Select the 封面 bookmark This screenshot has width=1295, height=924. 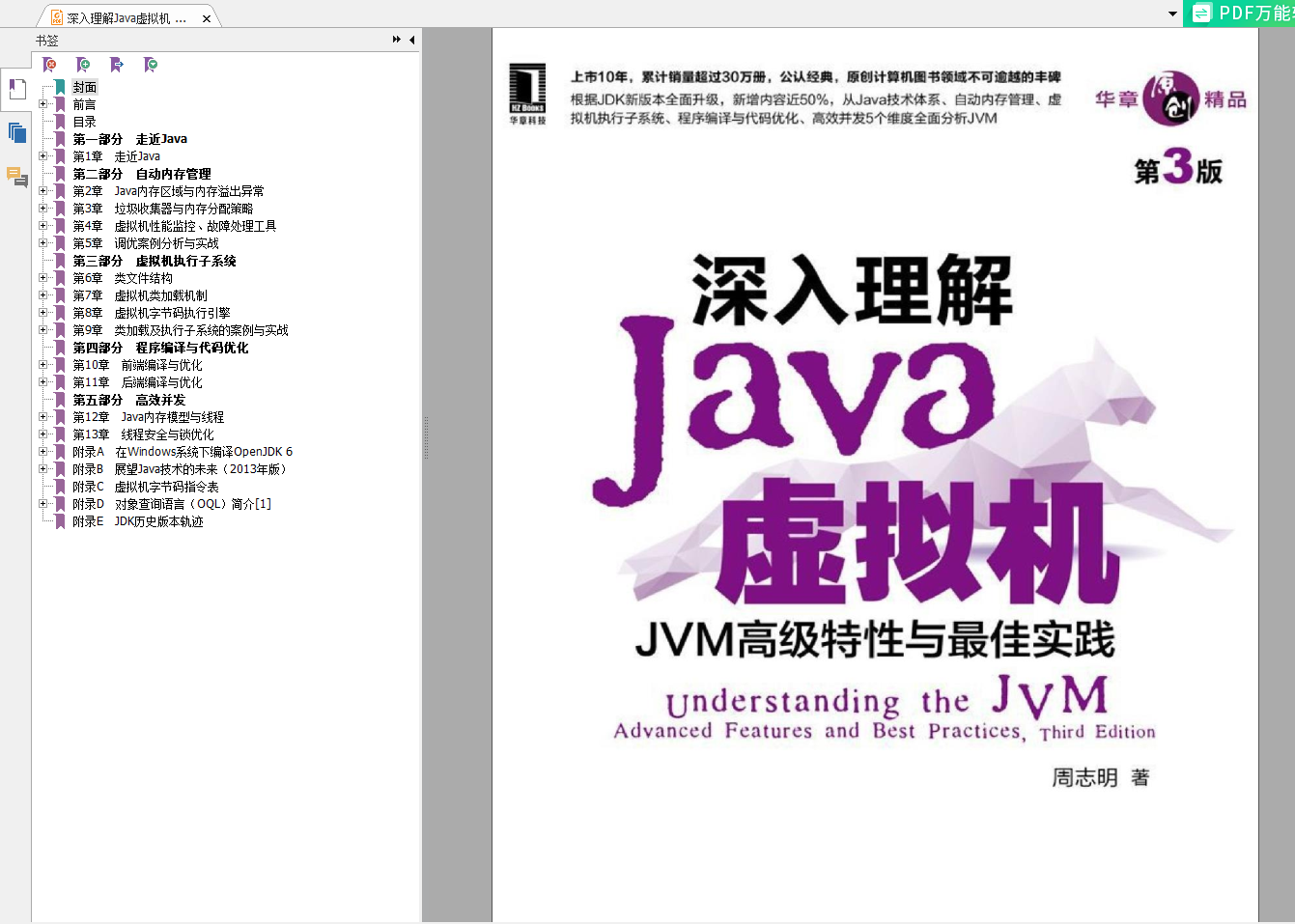85,87
